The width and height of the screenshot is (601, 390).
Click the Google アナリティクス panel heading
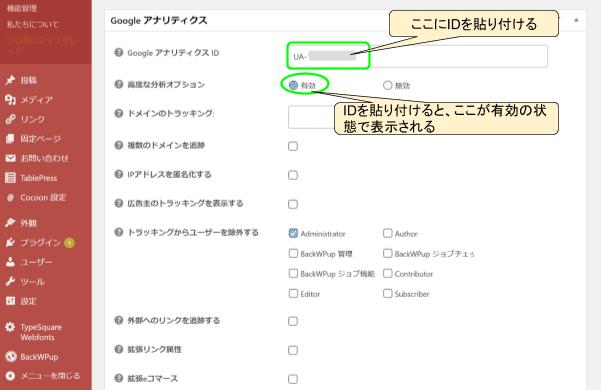159,20
